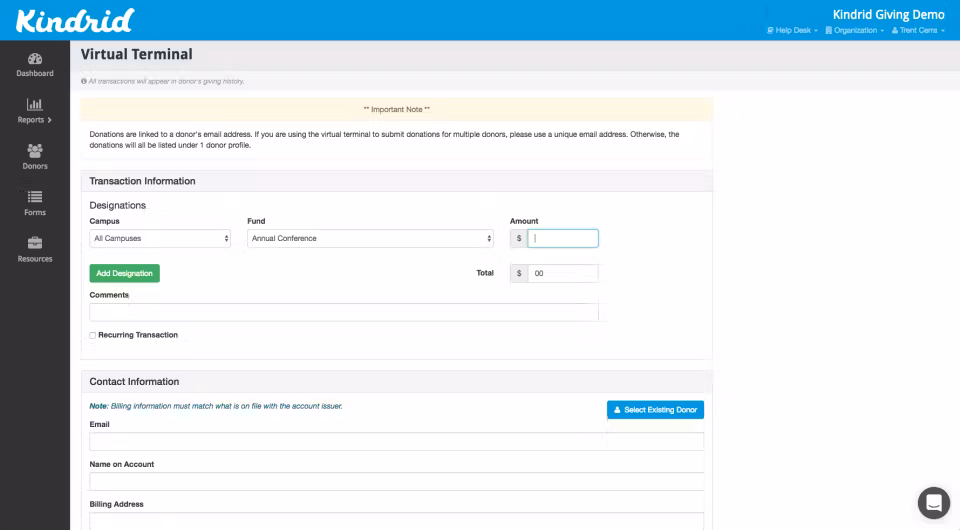
Task: Click Select Existing Donor button
Action: point(655,410)
